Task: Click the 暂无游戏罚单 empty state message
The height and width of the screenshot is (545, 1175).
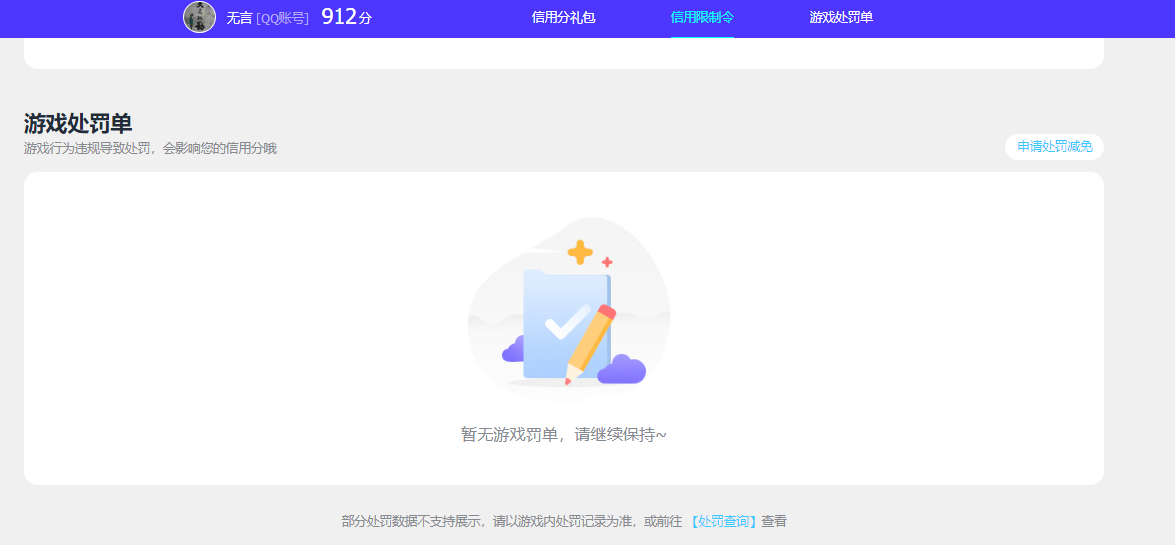Action: pos(563,434)
